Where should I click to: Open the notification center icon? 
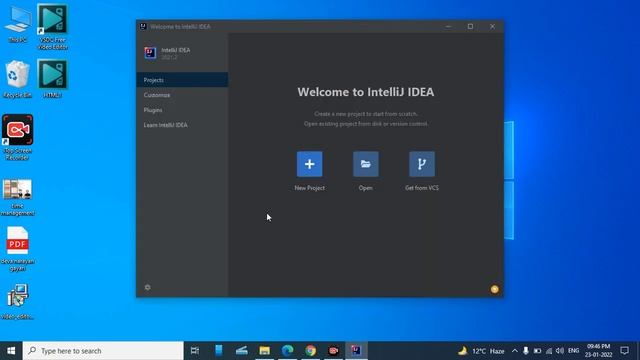tap(624, 351)
